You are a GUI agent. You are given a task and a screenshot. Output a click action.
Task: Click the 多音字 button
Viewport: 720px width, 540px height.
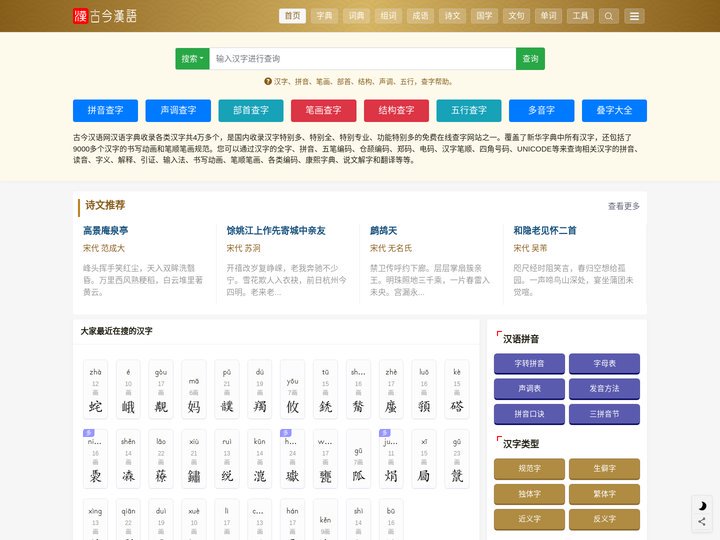541,111
